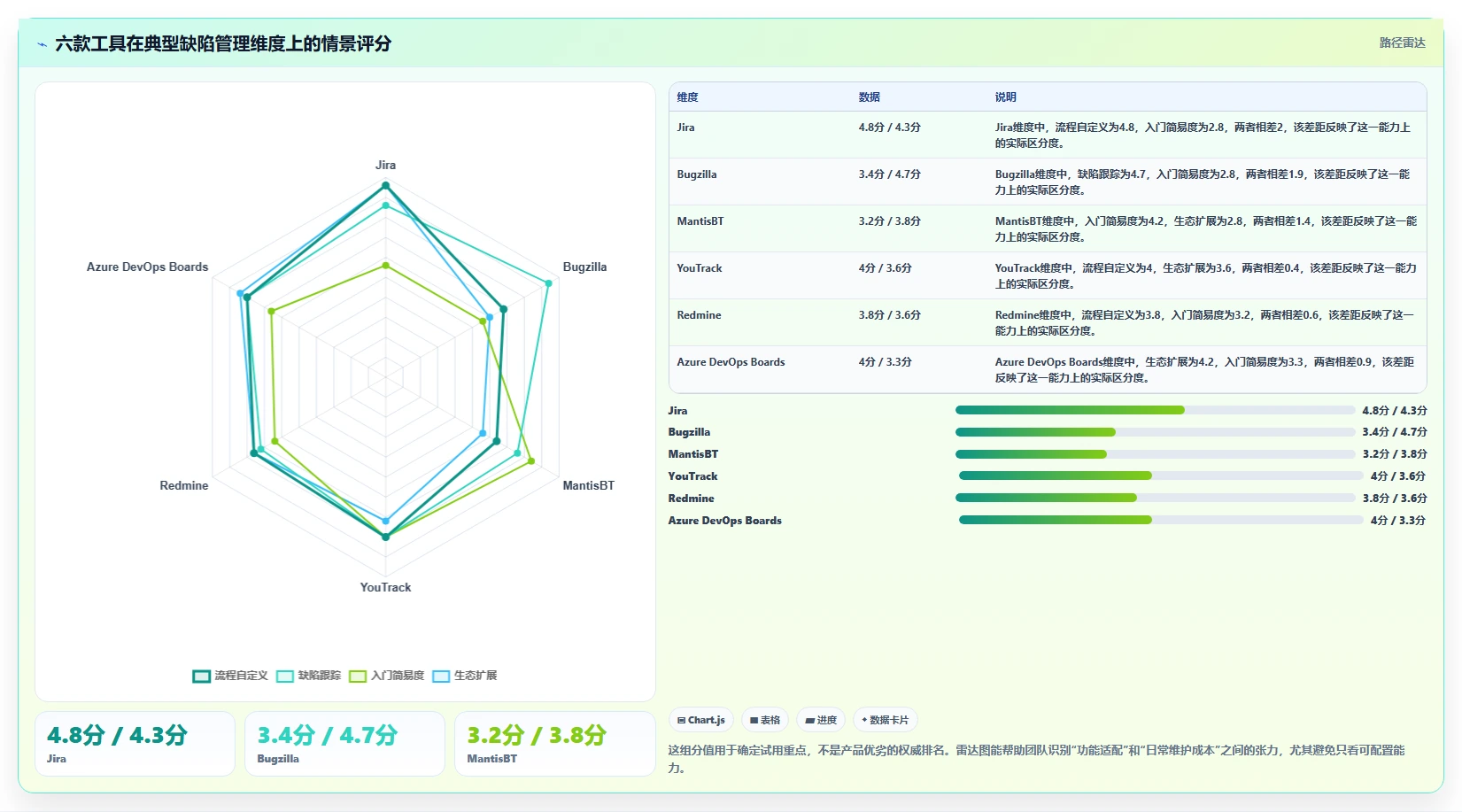
Task: Click the 进度 chip
Action: pyautogui.click(x=821, y=720)
